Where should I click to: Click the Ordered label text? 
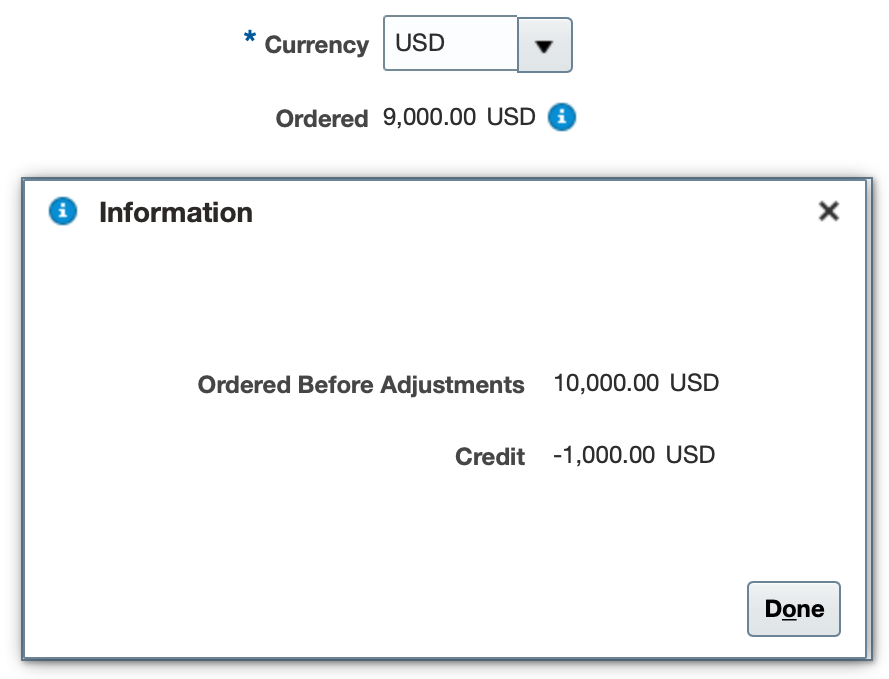pyautogui.click(x=322, y=119)
